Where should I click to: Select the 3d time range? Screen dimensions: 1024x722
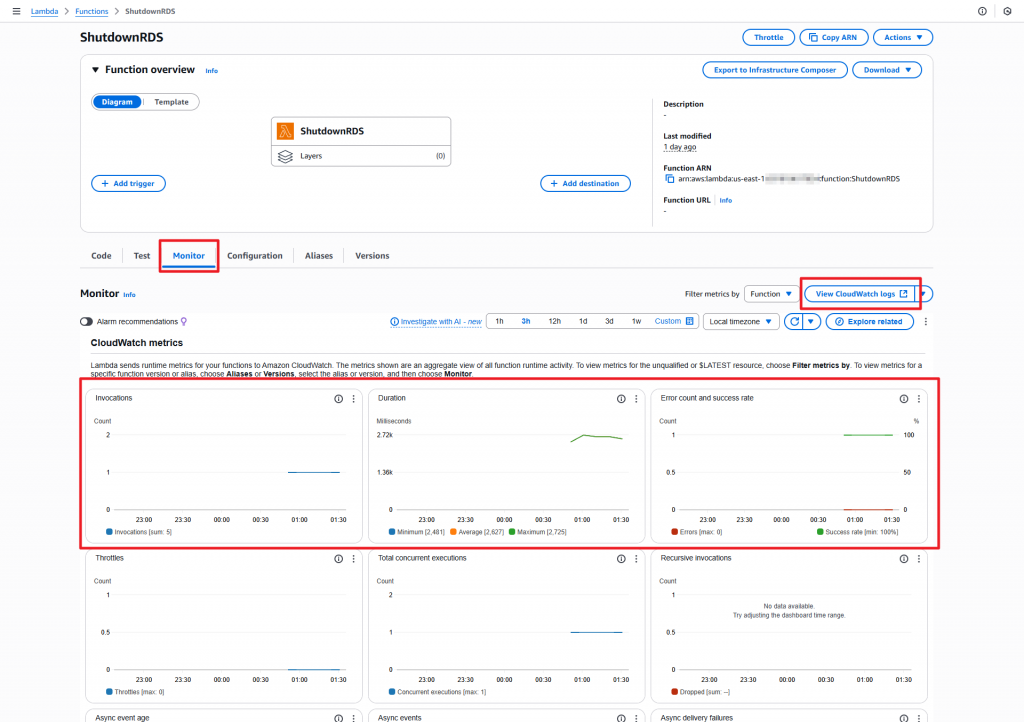click(x=609, y=322)
